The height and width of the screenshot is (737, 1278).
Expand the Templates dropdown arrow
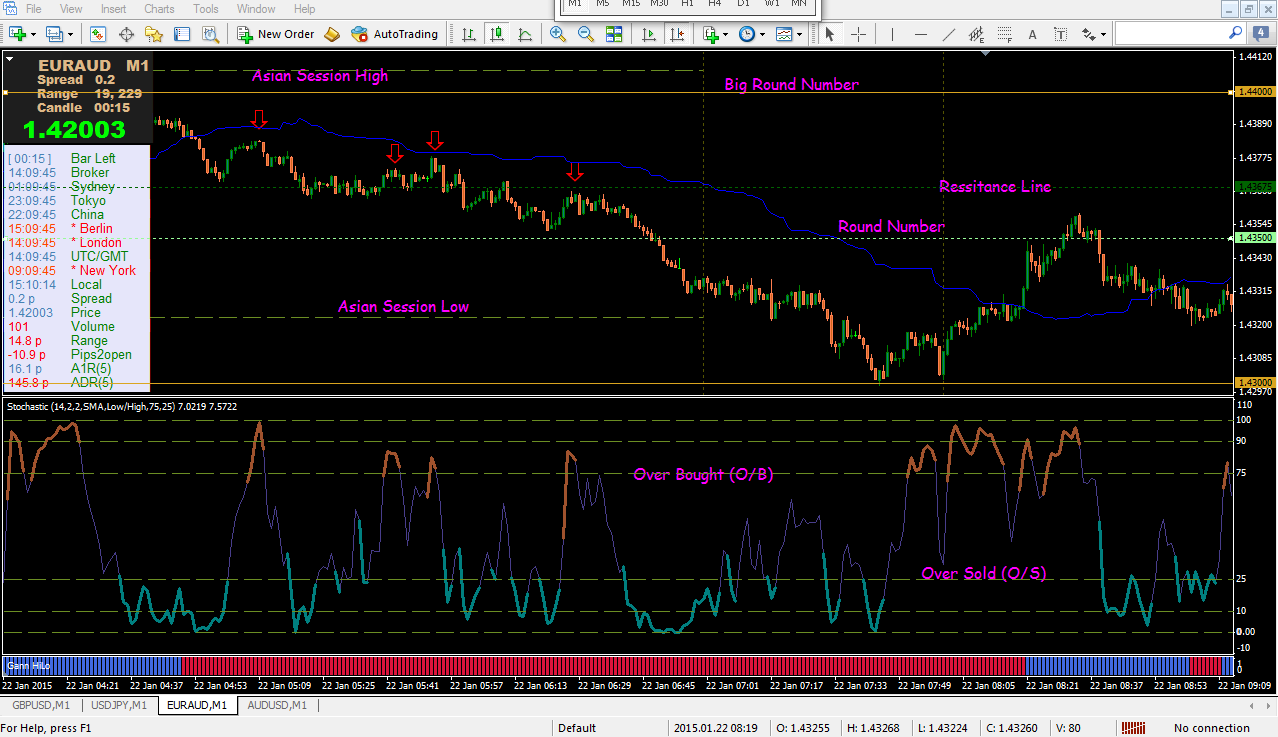[800, 34]
